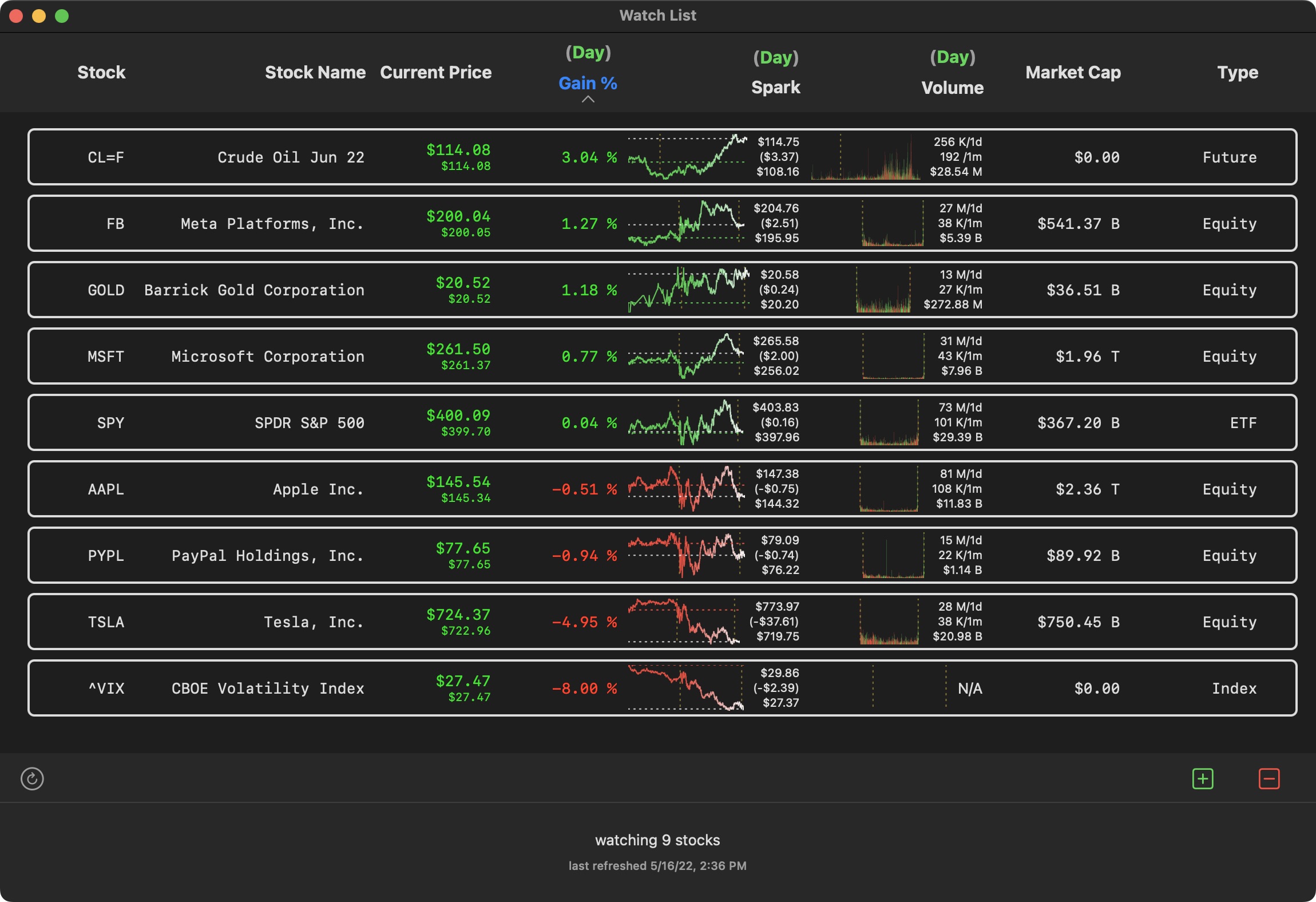The width and height of the screenshot is (1316, 902).
Task: Click the Future type cell
Action: tap(1230, 157)
